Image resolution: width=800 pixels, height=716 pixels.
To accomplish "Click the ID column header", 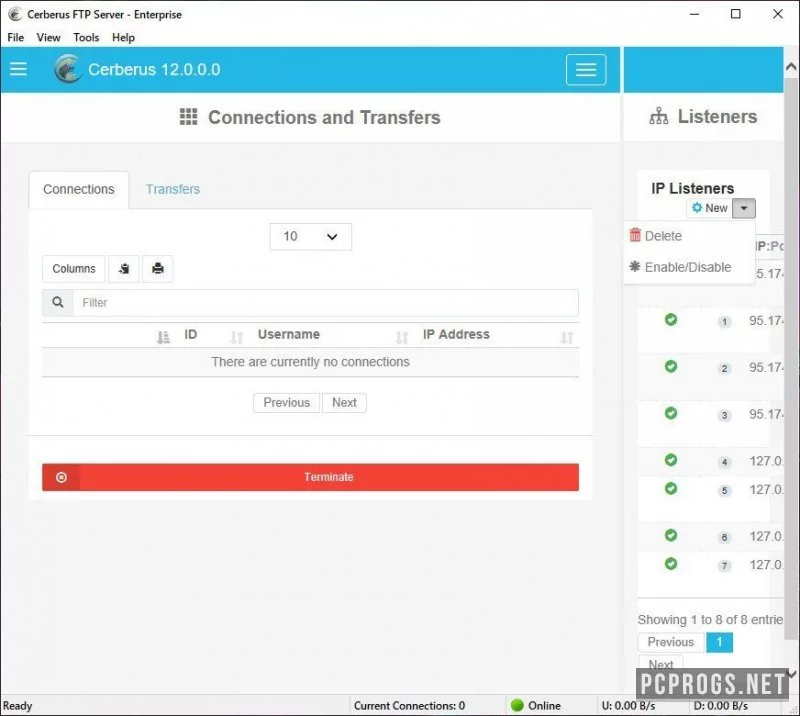I will [x=190, y=334].
